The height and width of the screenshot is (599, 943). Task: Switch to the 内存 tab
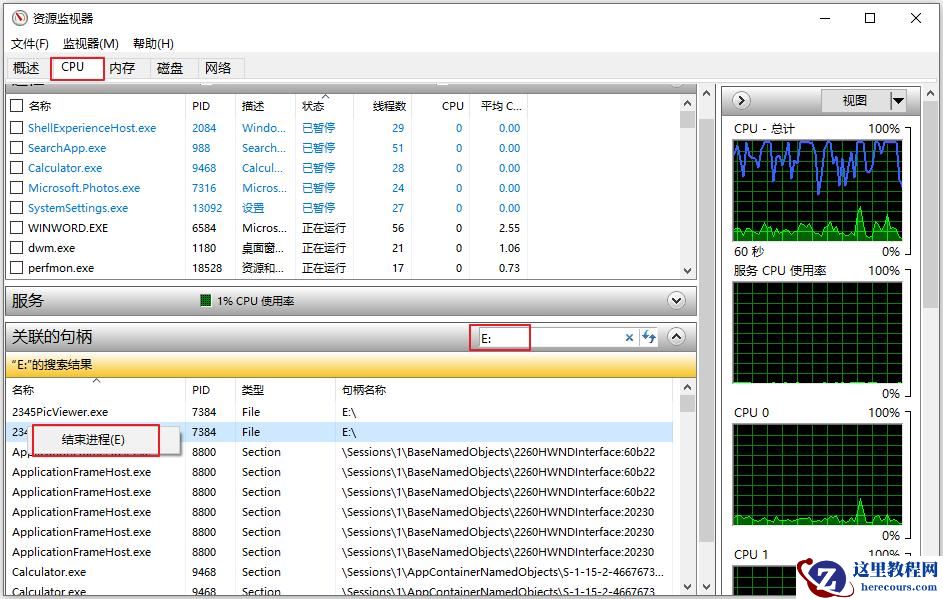click(x=122, y=68)
